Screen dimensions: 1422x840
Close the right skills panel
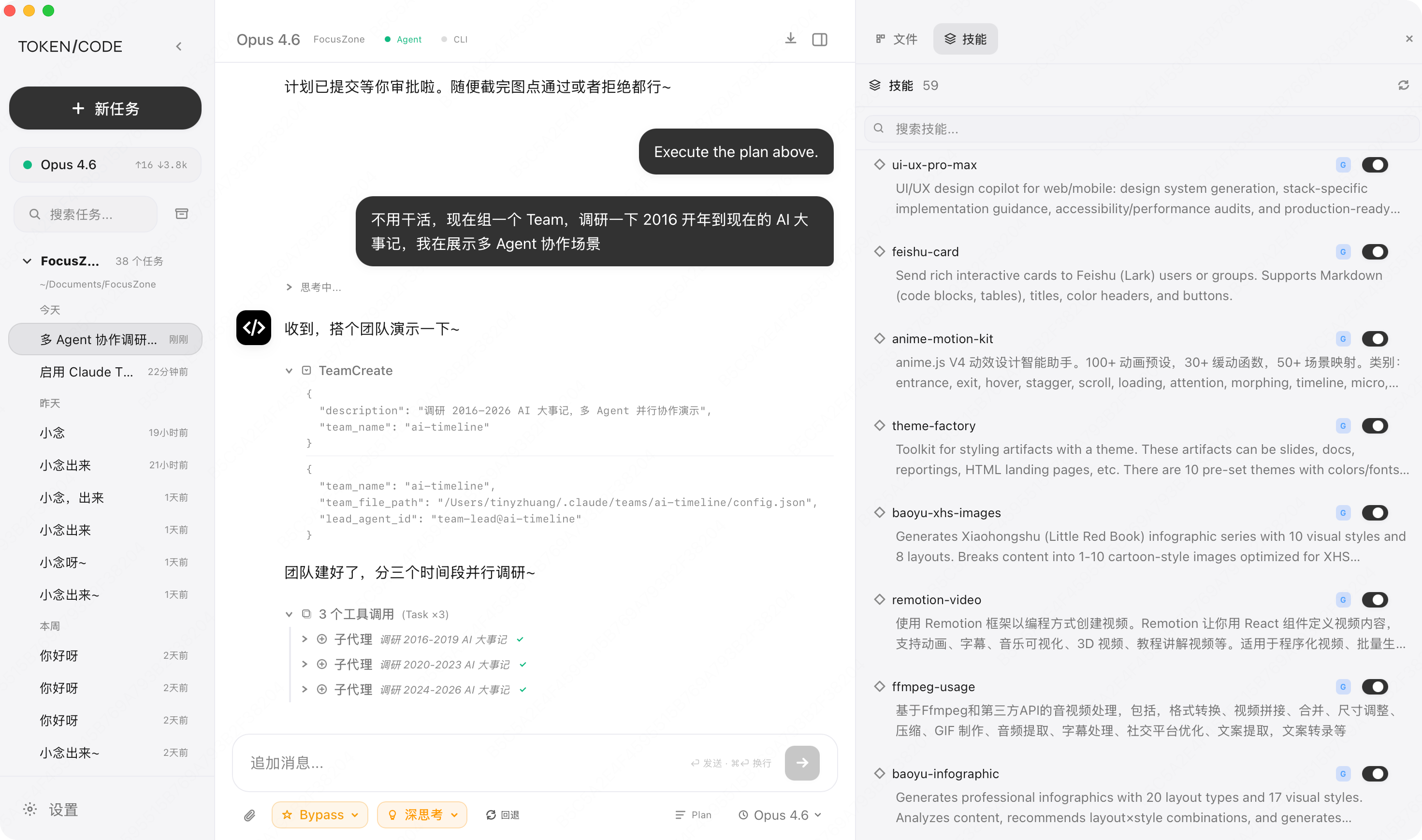pyautogui.click(x=1409, y=39)
